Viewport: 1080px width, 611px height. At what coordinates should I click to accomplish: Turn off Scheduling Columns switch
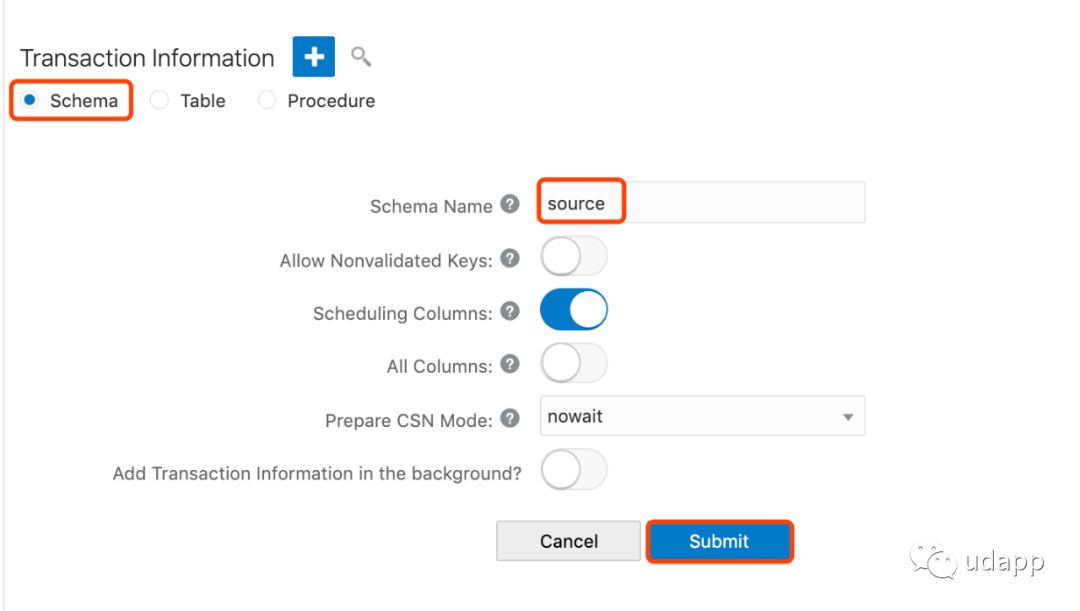point(574,310)
